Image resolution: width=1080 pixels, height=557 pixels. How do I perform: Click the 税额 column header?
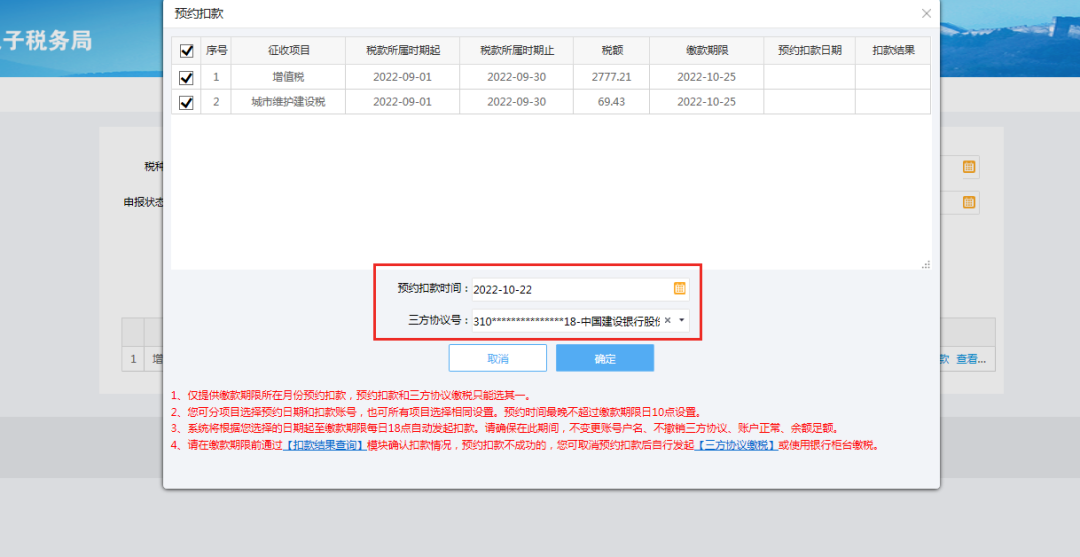tap(612, 50)
